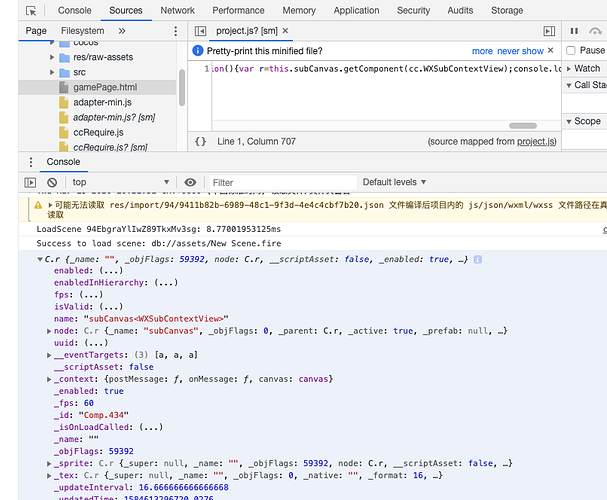
Task: Collapse the Scope section
Action: tap(569, 122)
